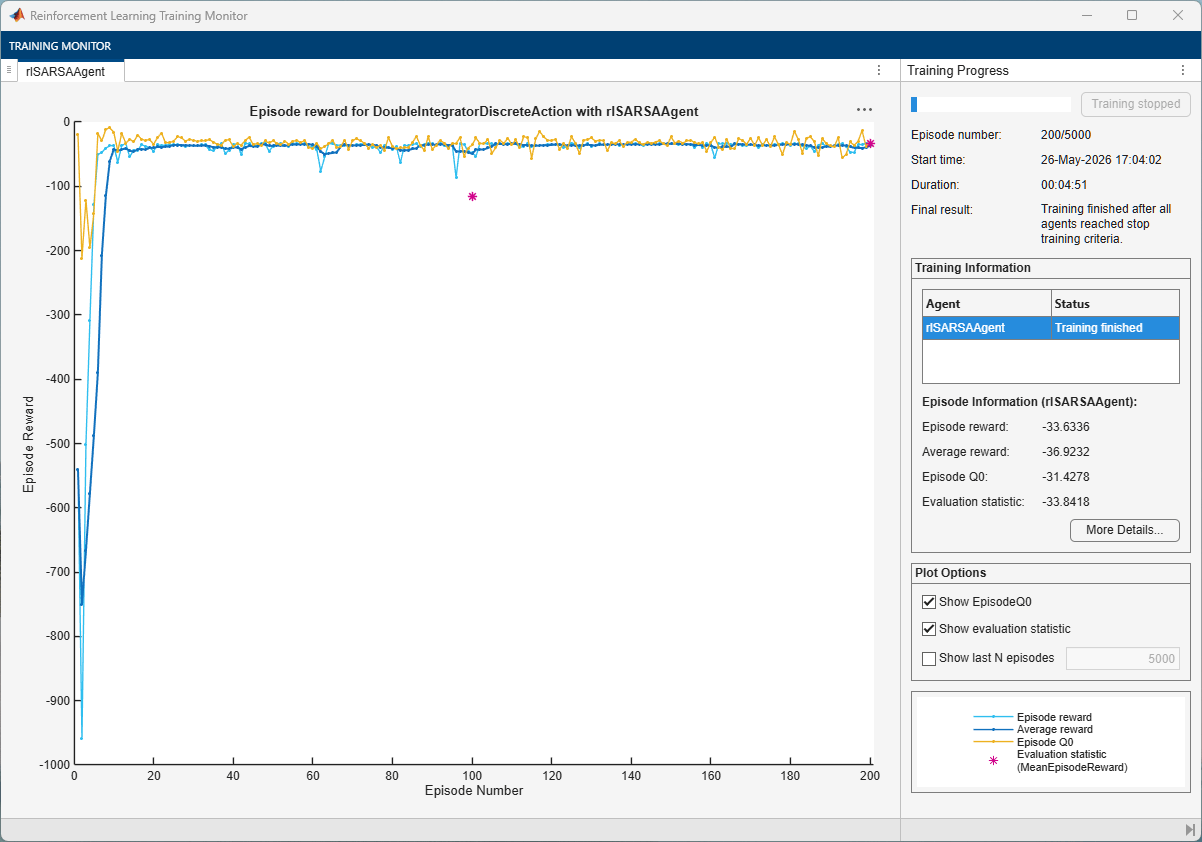This screenshot has height=842, width=1202.
Task: Click the MATLAB logo in title bar
Action: (17, 15)
